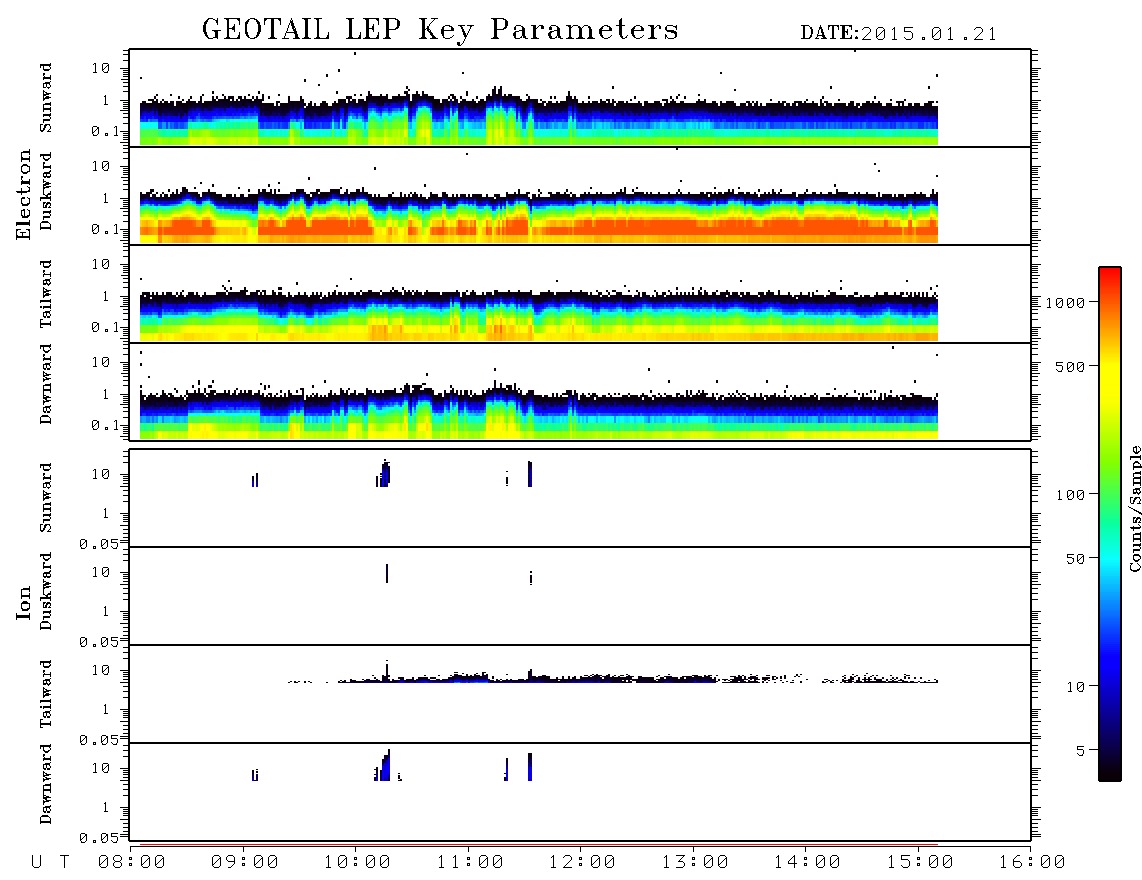Click the Electron Tailward spectrogram panel
Image resolution: width=1142 pixels, height=880 pixels.
[580, 293]
